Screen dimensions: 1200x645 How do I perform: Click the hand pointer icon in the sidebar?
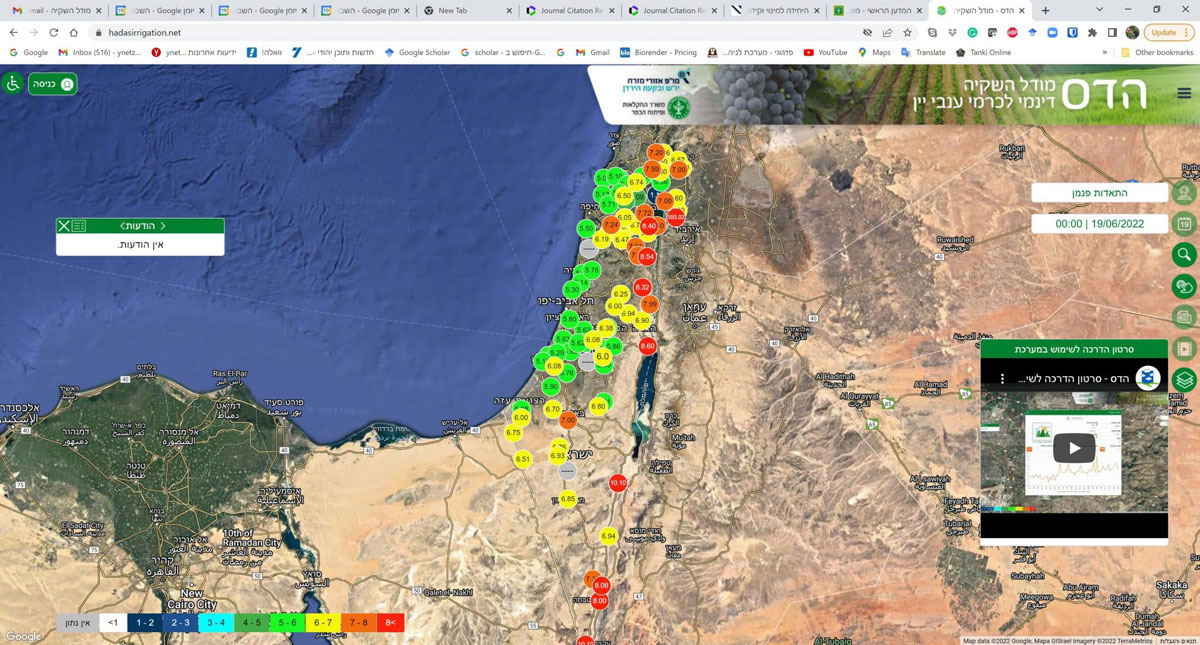point(1184,287)
